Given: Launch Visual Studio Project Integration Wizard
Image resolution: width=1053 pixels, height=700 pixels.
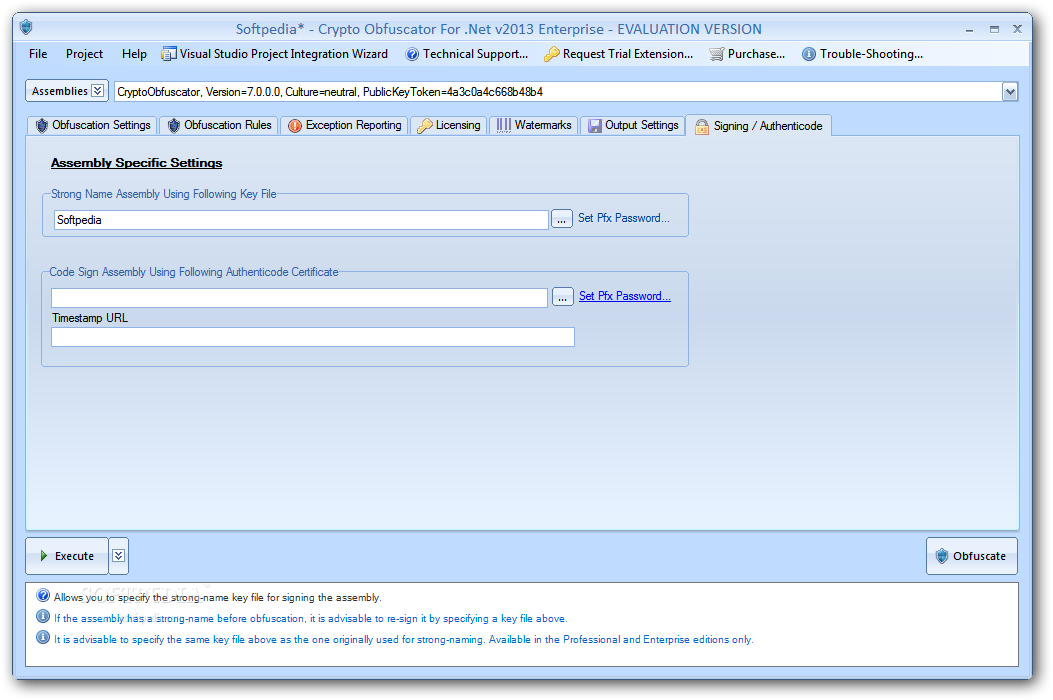Looking at the screenshot, I should coord(275,54).
